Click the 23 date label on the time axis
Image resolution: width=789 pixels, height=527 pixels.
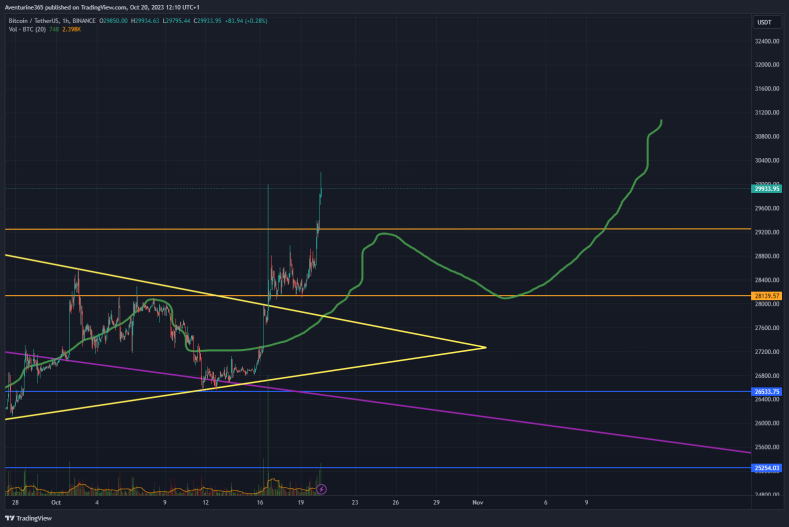click(x=355, y=502)
